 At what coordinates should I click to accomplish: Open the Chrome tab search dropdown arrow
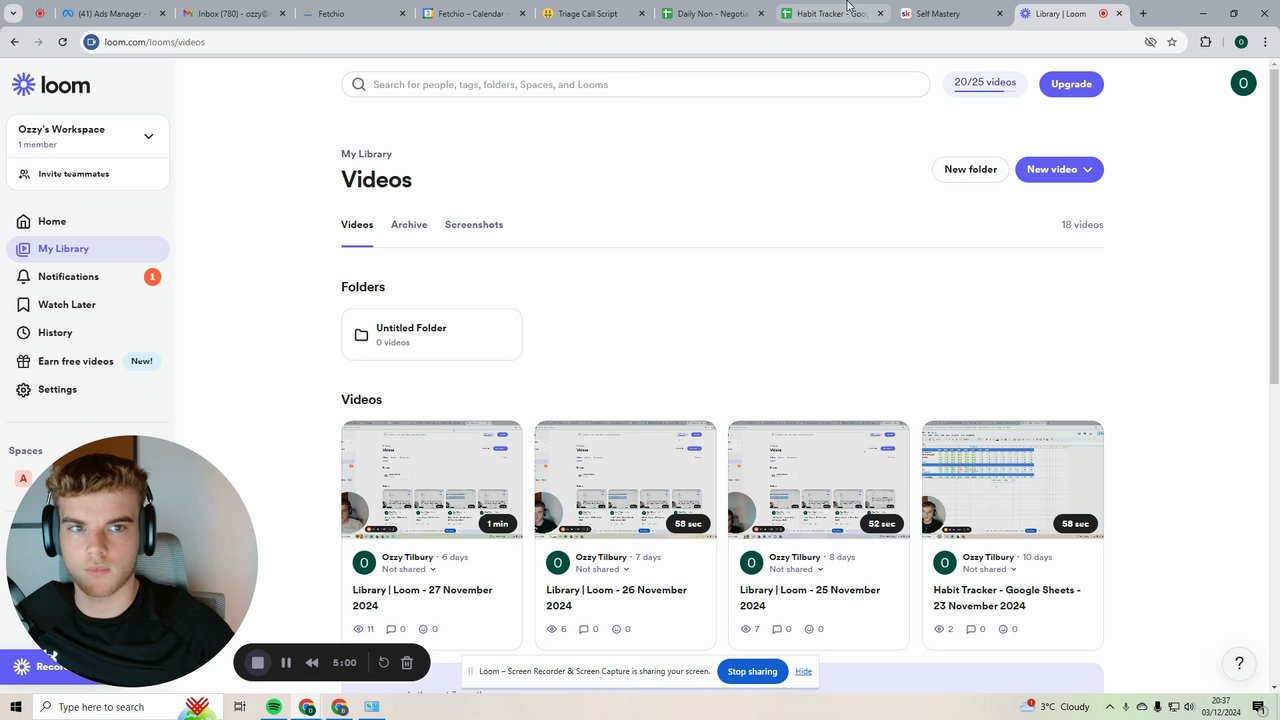pyautogui.click(x=13, y=14)
